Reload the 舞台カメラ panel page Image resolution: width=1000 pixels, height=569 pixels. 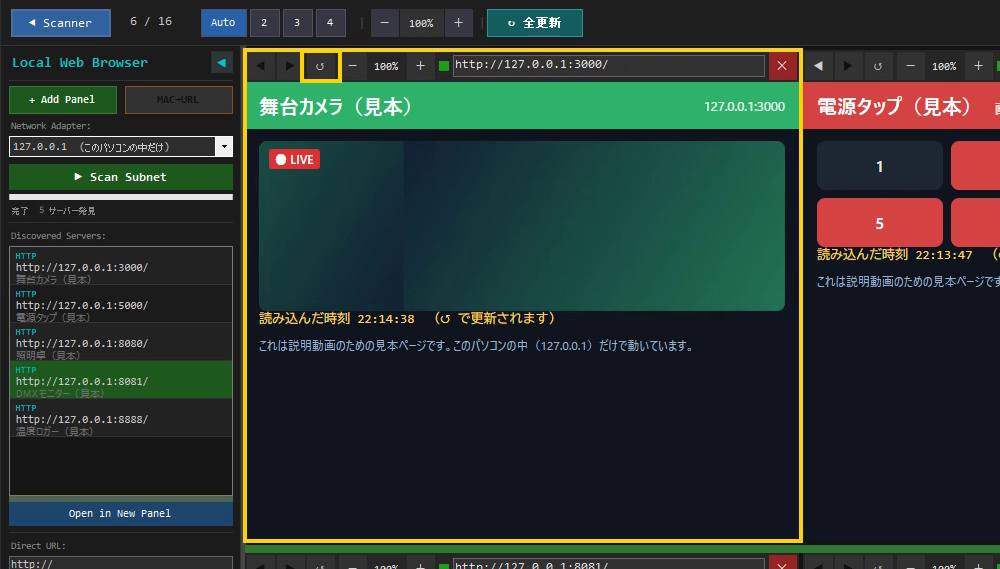click(x=320, y=66)
